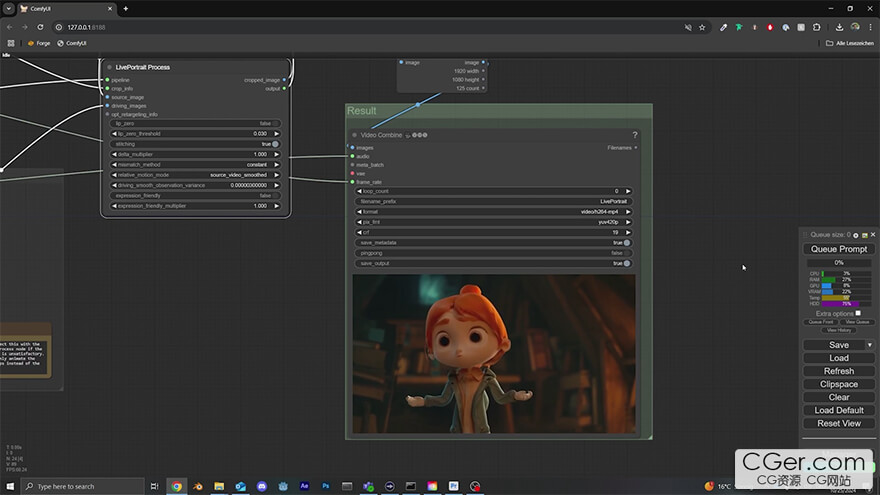The height and width of the screenshot is (495, 880).
Task: Click Queue Prompt button
Action: pyautogui.click(x=838, y=249)
